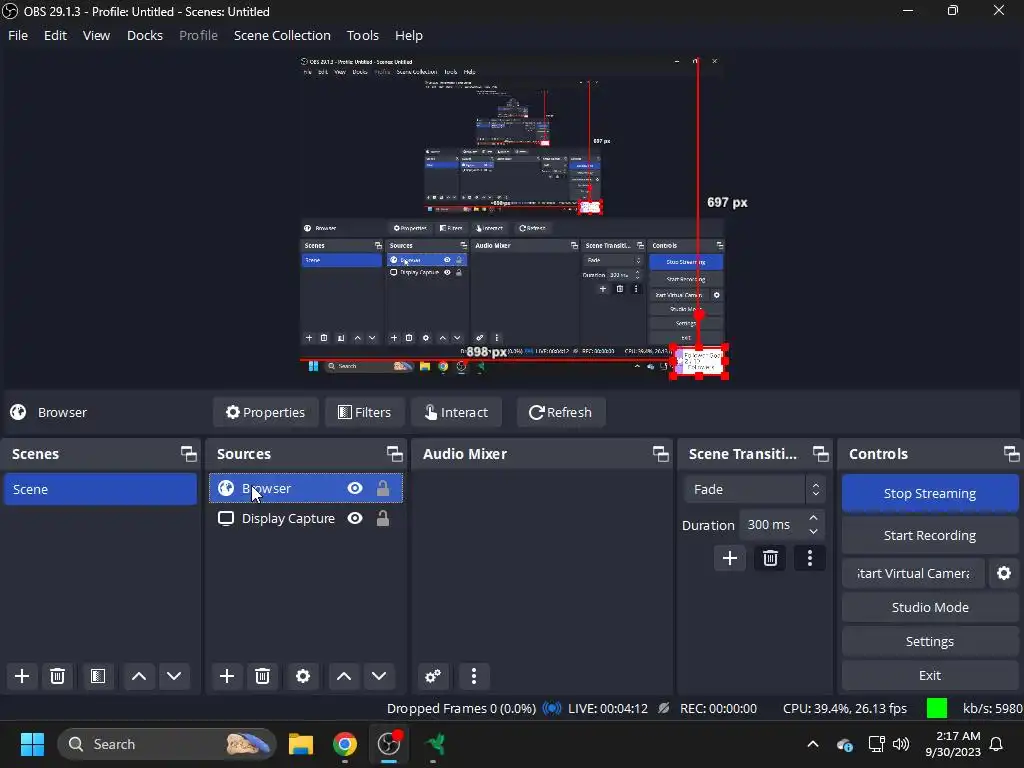Open the Edit menu
This screenshot has height=768, width=1024.
pyautogui.click(x=55, y=35)
